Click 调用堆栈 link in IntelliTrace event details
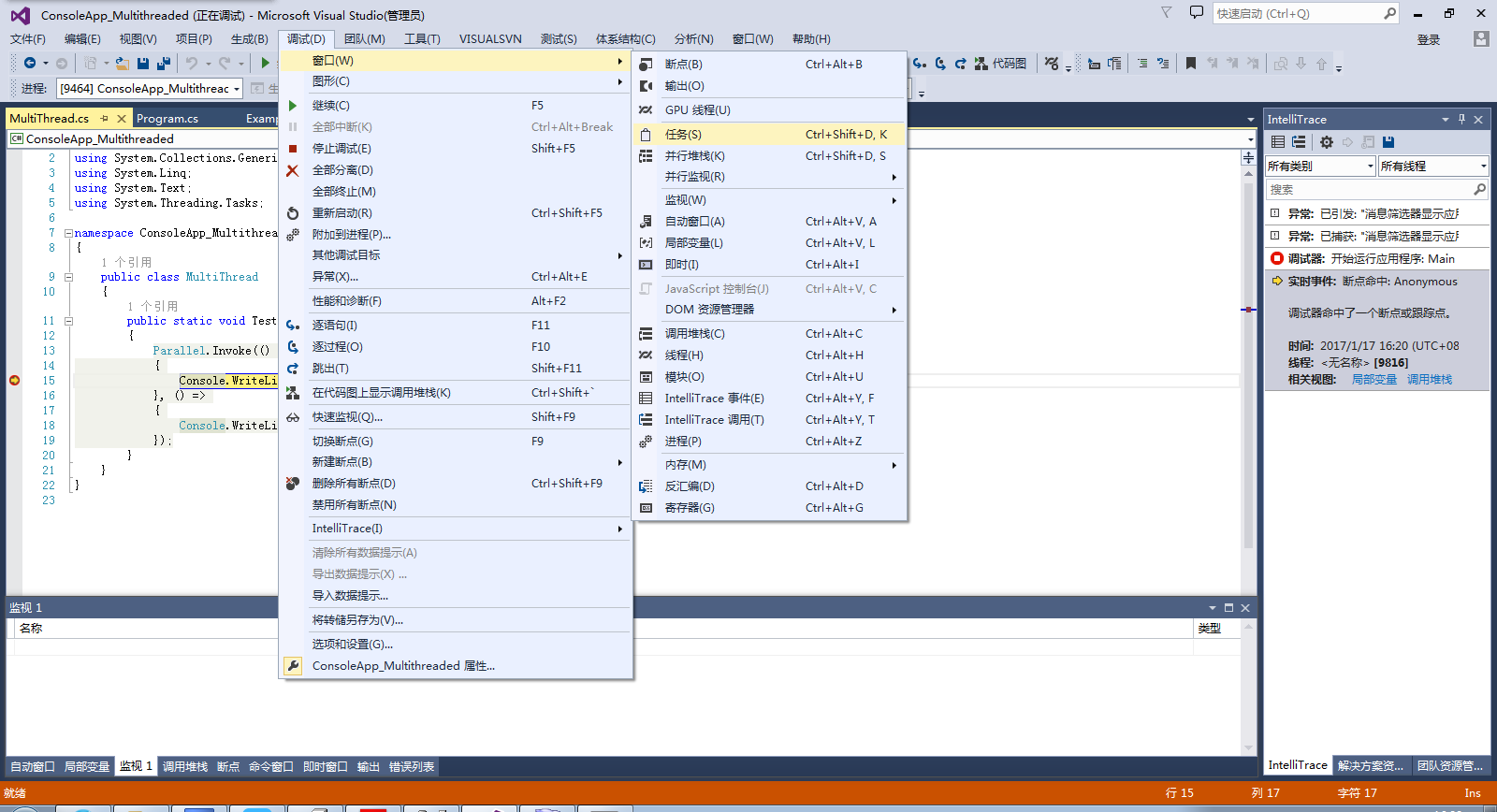 pyautogui.click(x=1430, y=380)
